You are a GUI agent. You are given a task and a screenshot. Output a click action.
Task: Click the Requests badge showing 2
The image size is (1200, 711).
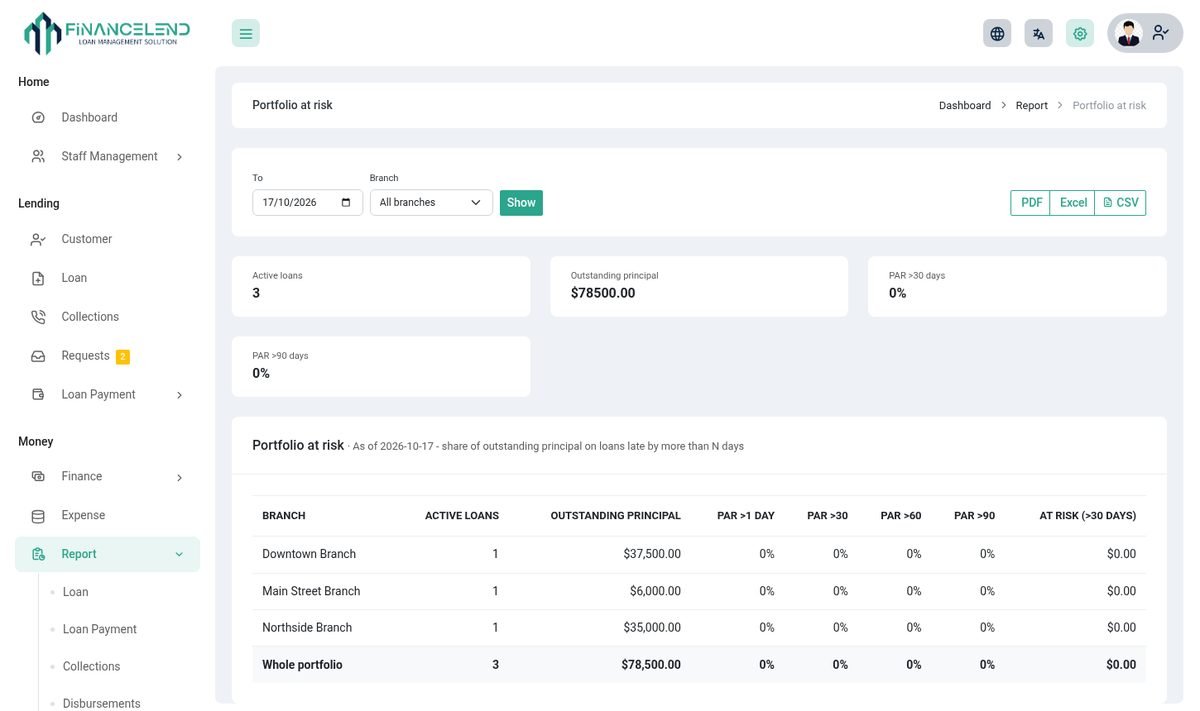point(123,356)
